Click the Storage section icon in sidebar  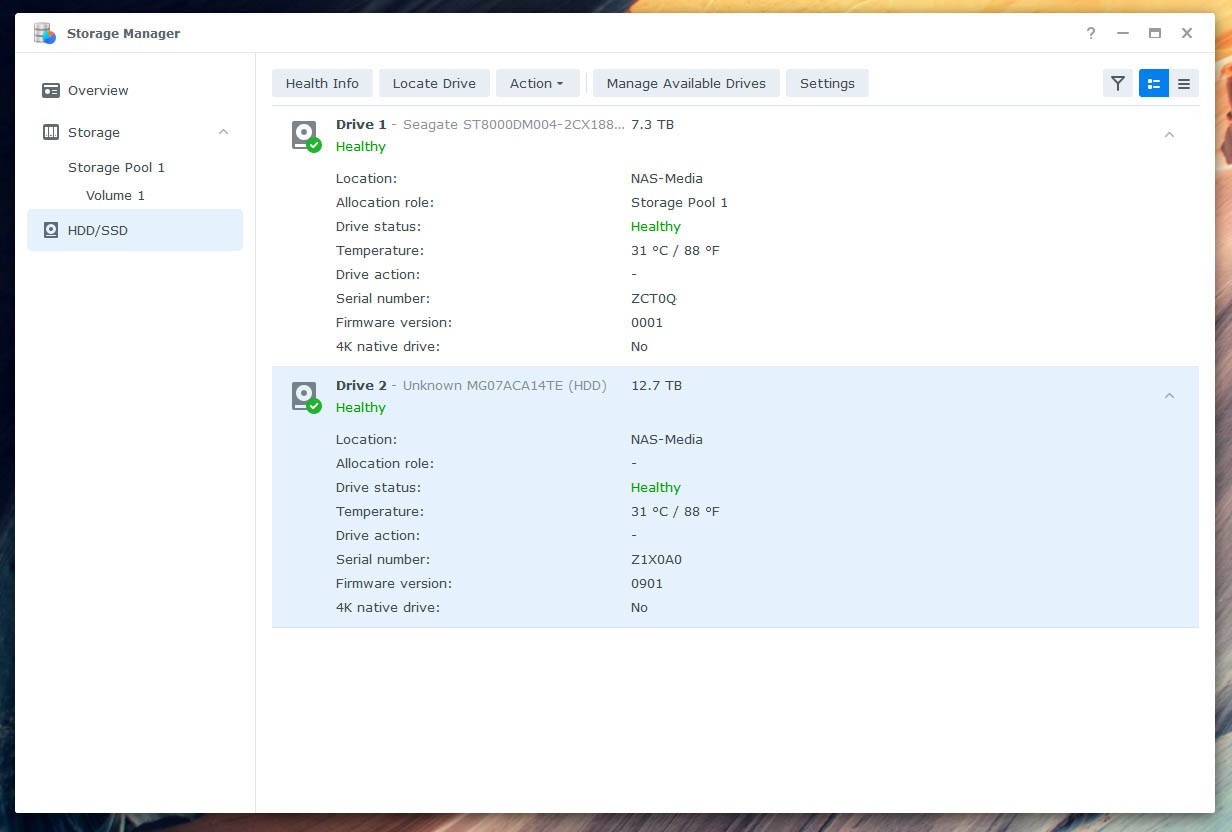pyautogui.click(x=51, y=132)
